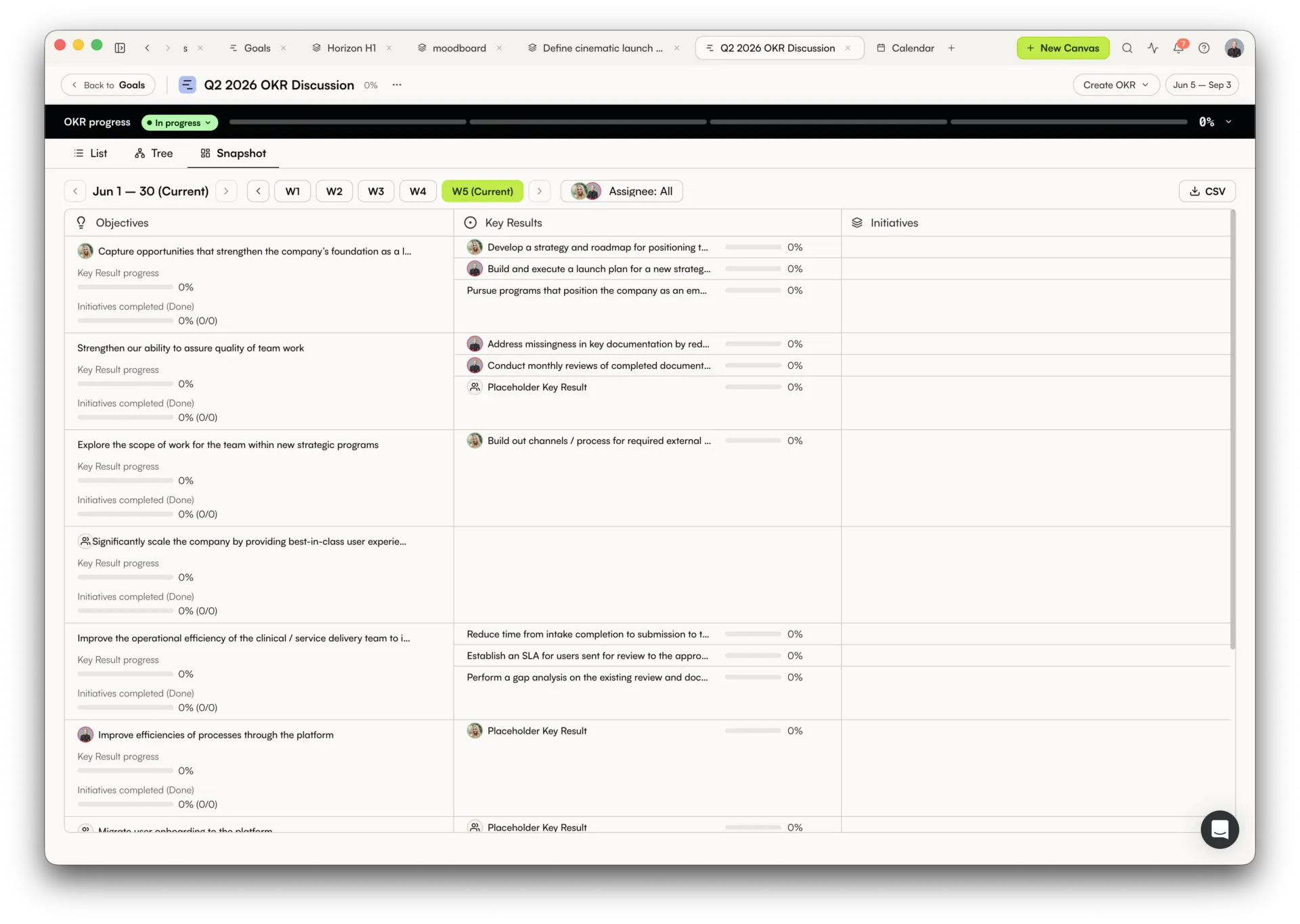Select week W1
Image resolution: width=1300 pixels, height=924 pixels.
point(292,191)
